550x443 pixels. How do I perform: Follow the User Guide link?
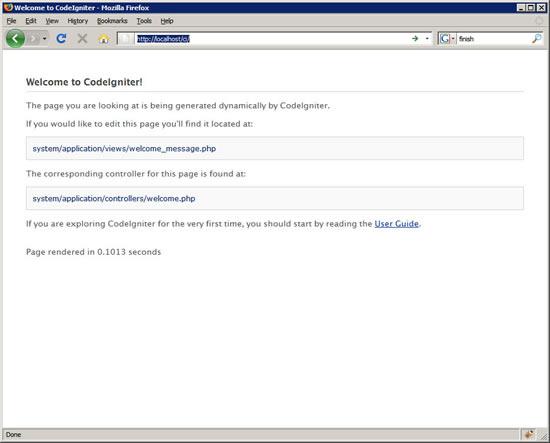tap(396, 224)
